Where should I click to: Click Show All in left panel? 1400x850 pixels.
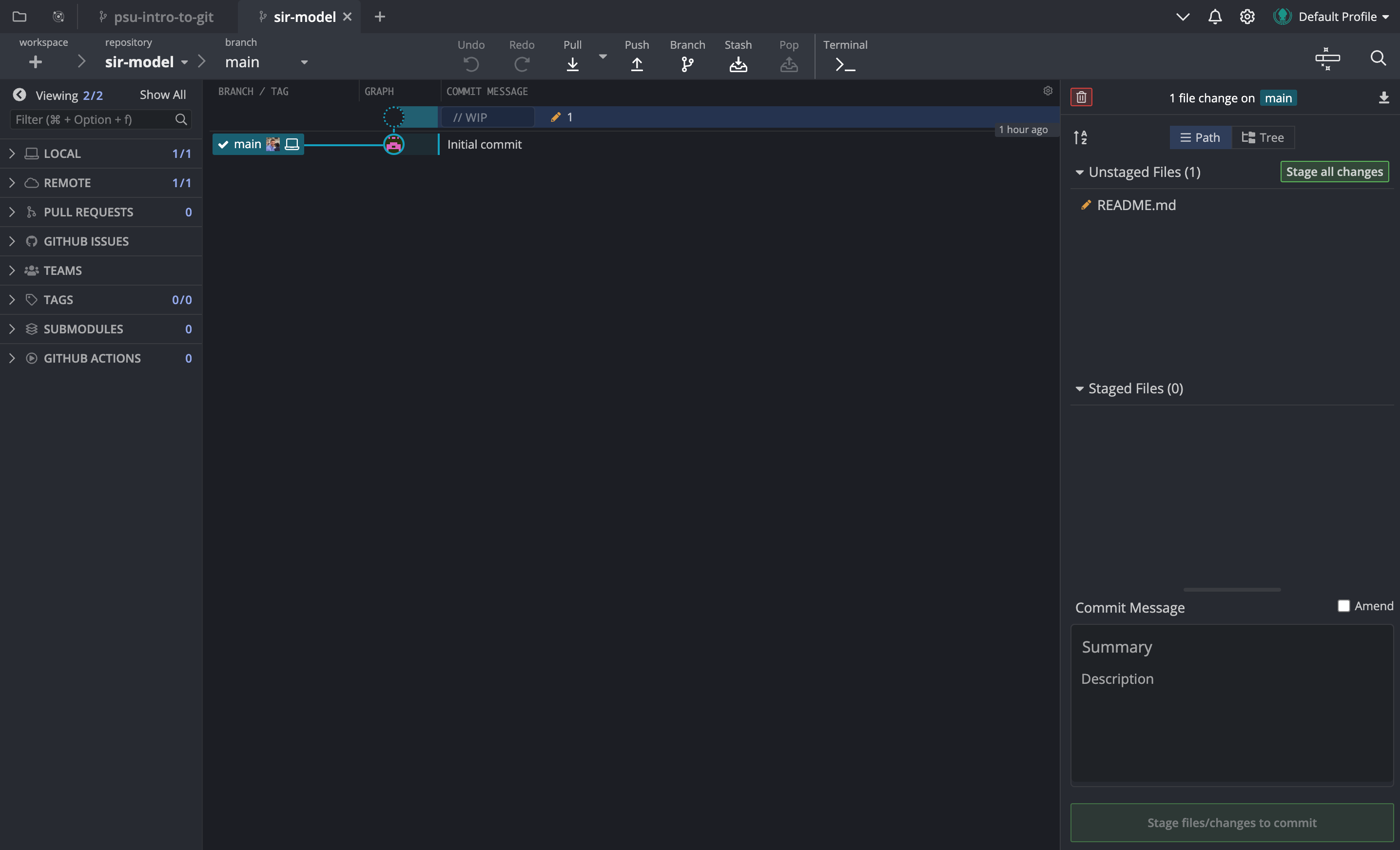(x=162, y=95)
